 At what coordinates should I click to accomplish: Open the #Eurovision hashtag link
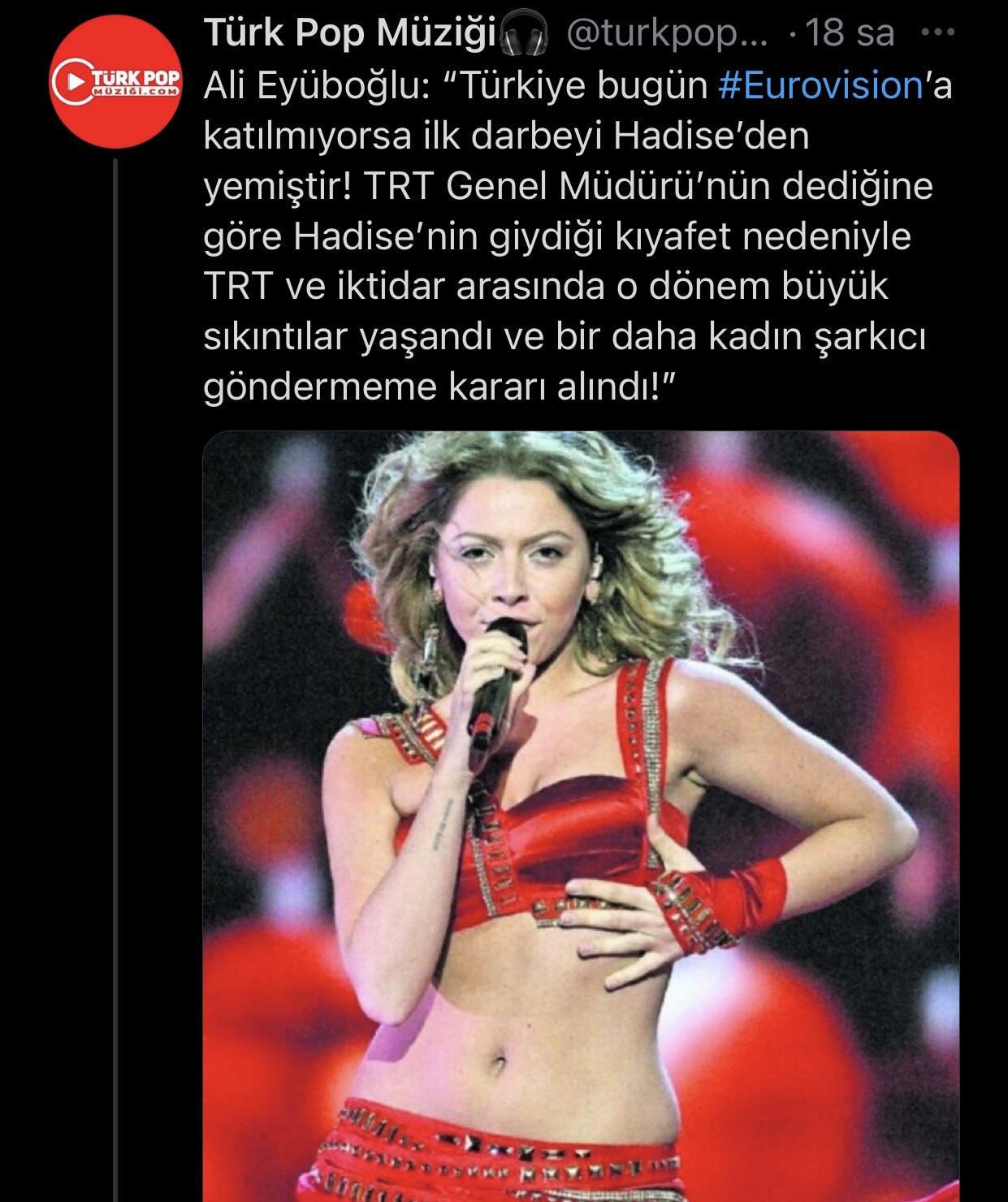(x=822, y=85)
